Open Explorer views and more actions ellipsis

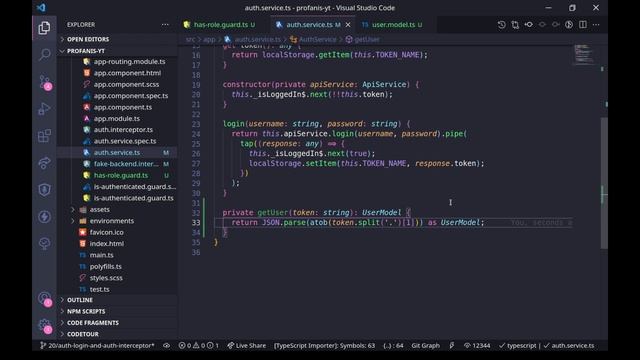pos(165,24)
